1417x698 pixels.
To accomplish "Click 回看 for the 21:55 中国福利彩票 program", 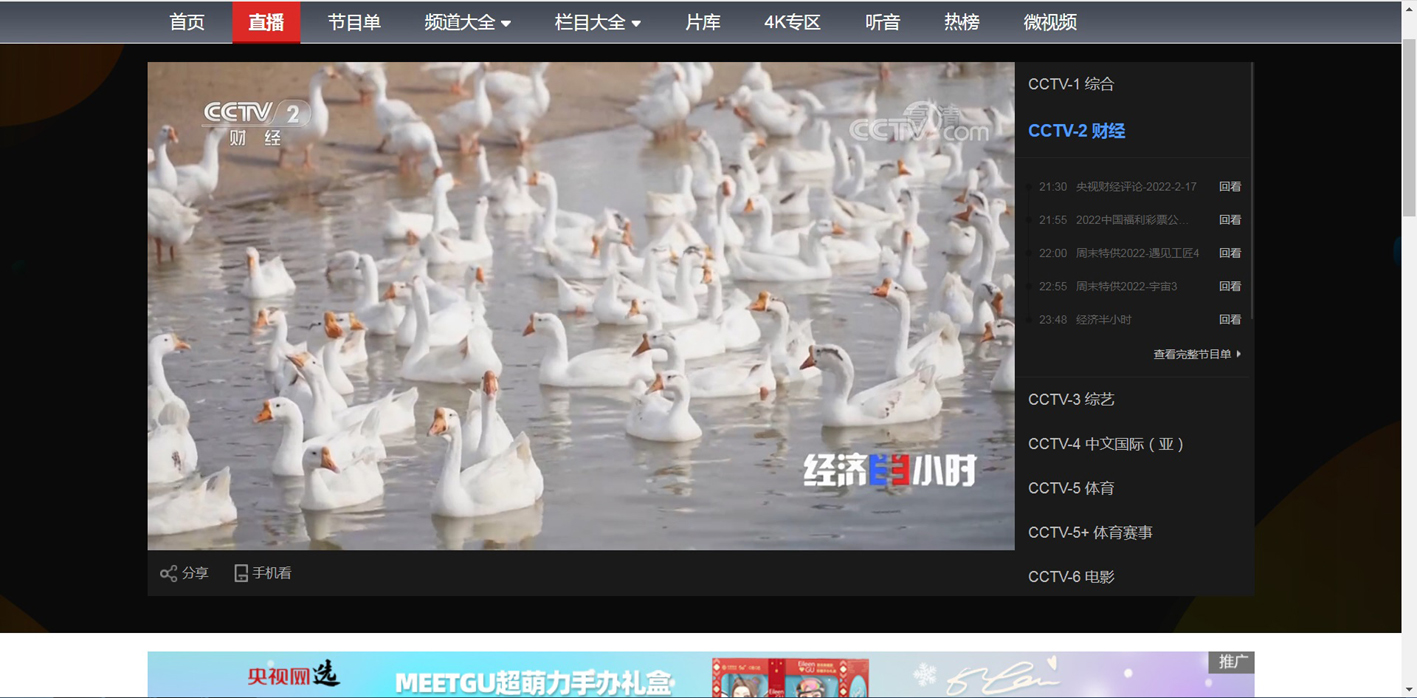I will 1230,220.
